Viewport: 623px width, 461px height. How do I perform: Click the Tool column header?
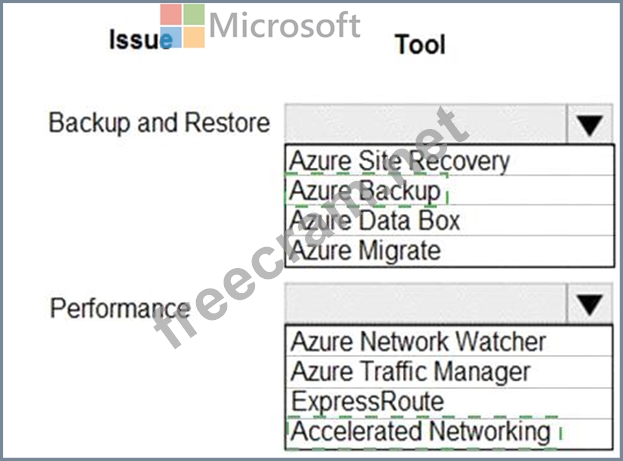[420, 44]
